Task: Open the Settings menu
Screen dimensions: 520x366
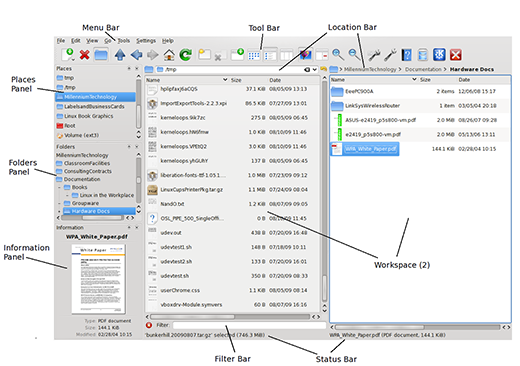Action: (146, 41)
